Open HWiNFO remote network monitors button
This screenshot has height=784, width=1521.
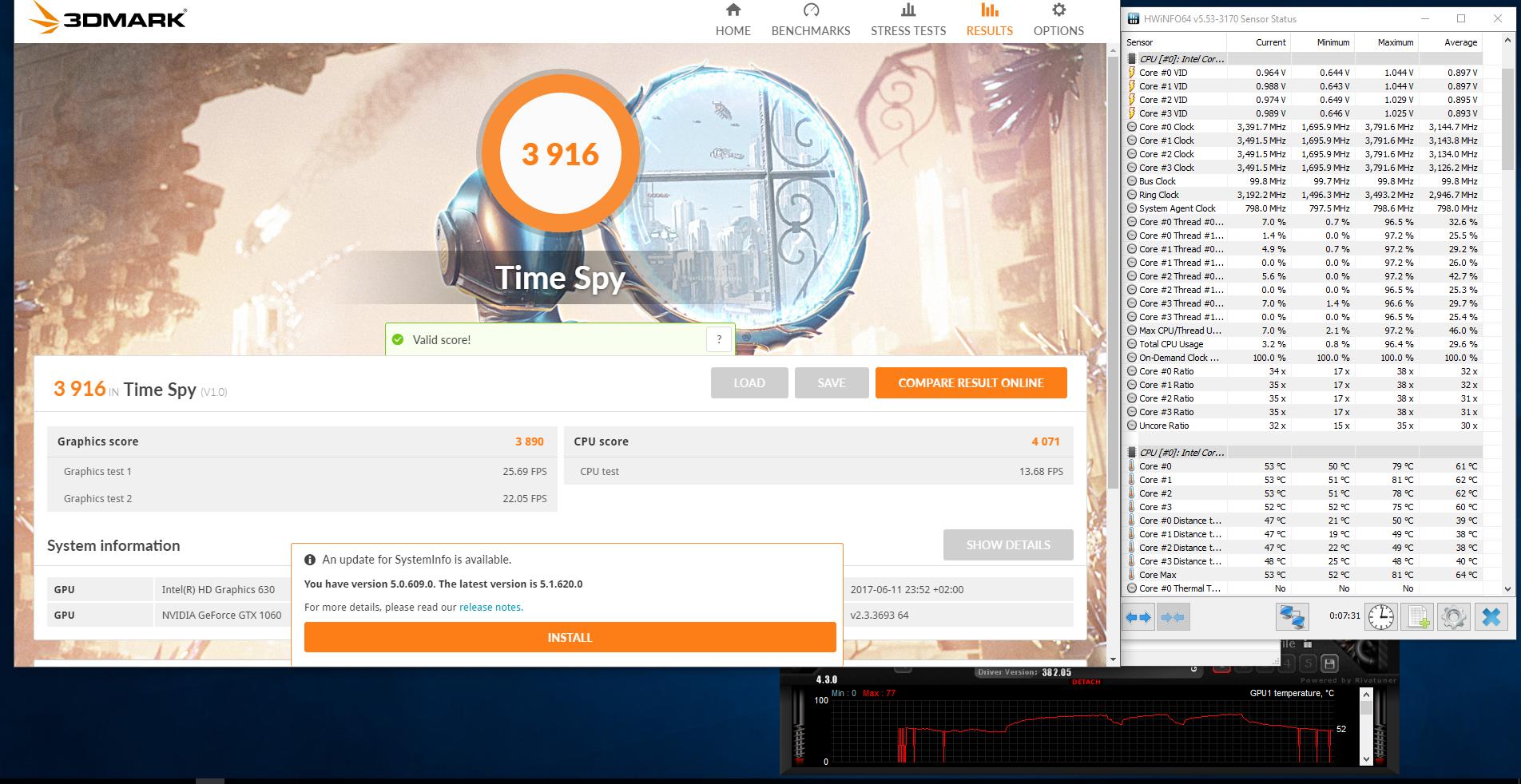tap(1292, 617)
